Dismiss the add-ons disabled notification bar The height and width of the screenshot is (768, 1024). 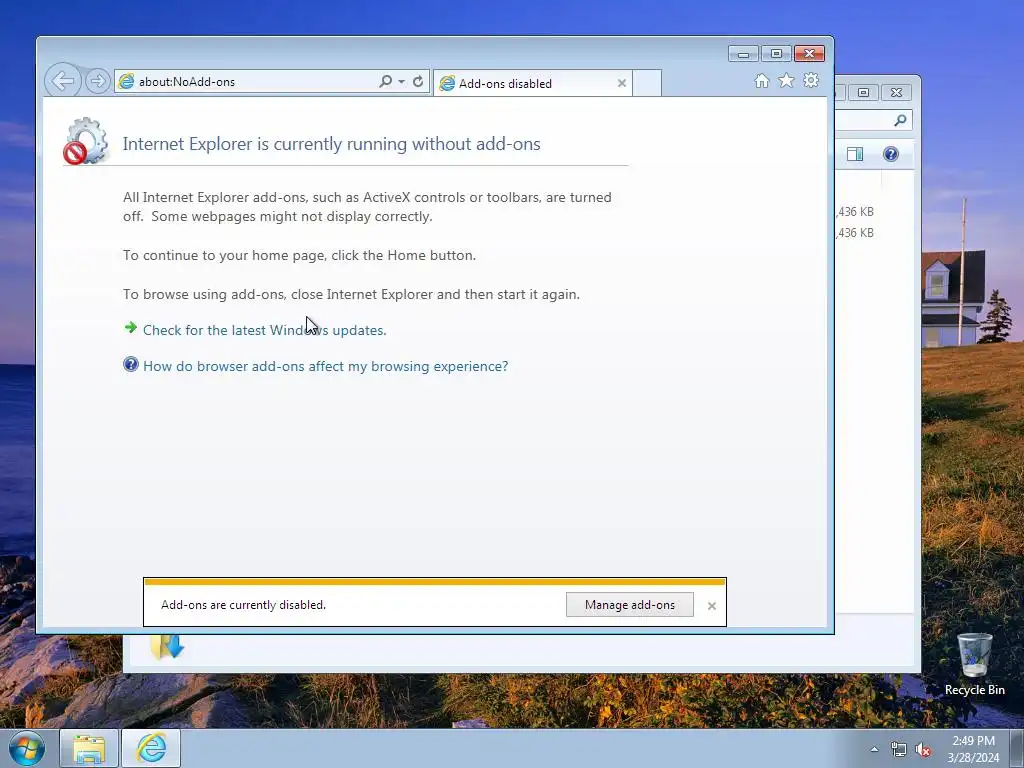712,606
